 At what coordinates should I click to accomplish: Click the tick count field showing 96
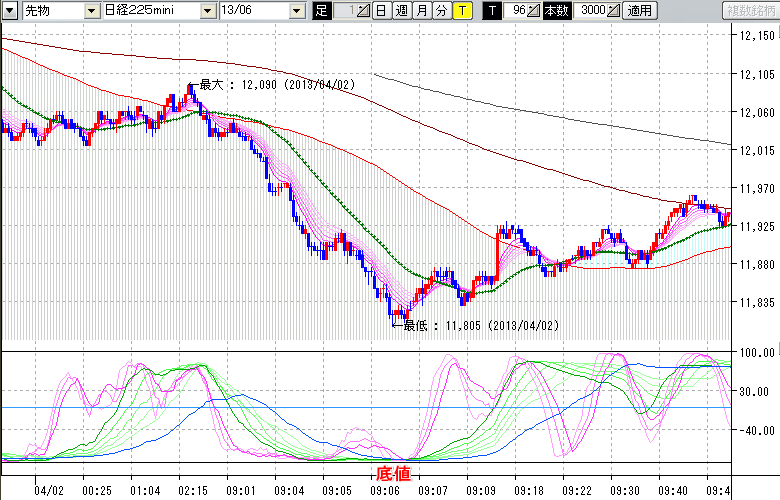[517, 11]
